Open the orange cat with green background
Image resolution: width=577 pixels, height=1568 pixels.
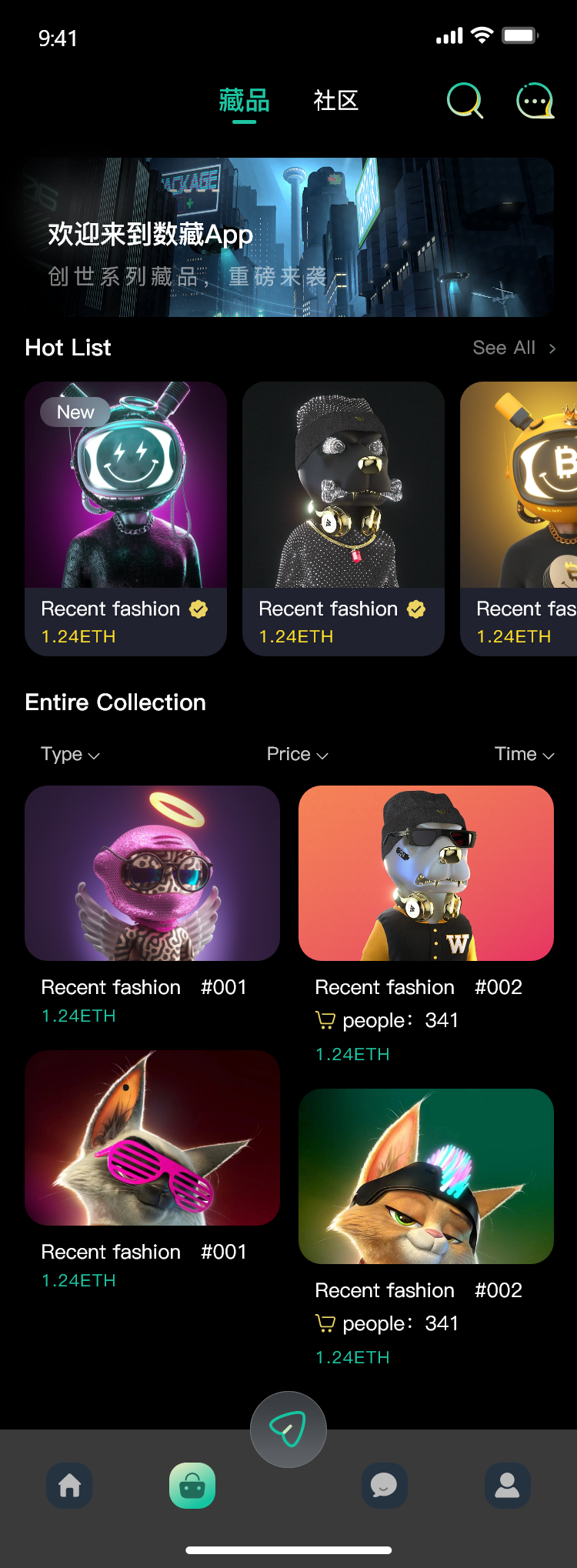[x=426, y=1176]
